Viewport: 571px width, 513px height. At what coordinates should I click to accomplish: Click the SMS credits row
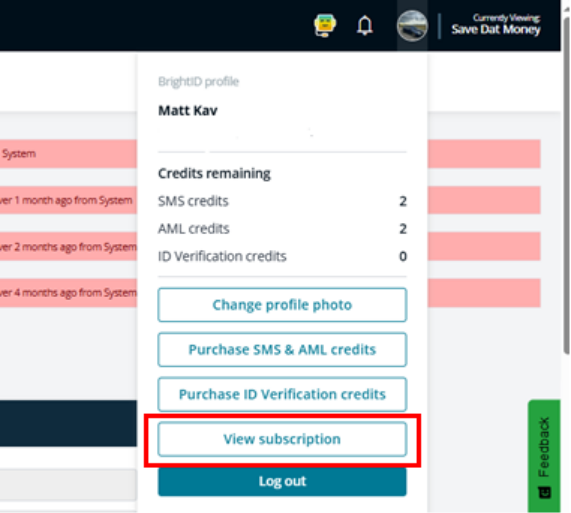point(282,201)
